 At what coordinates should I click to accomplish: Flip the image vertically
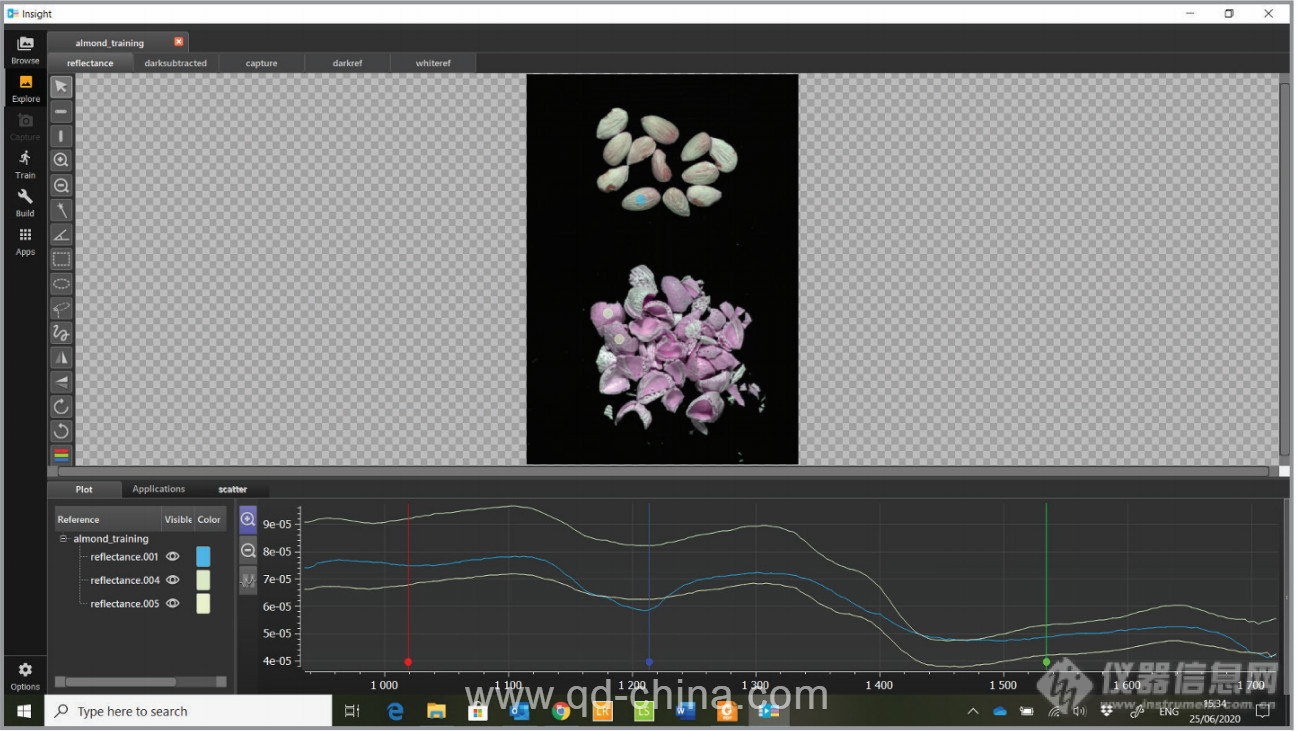[x=61, y=382]
